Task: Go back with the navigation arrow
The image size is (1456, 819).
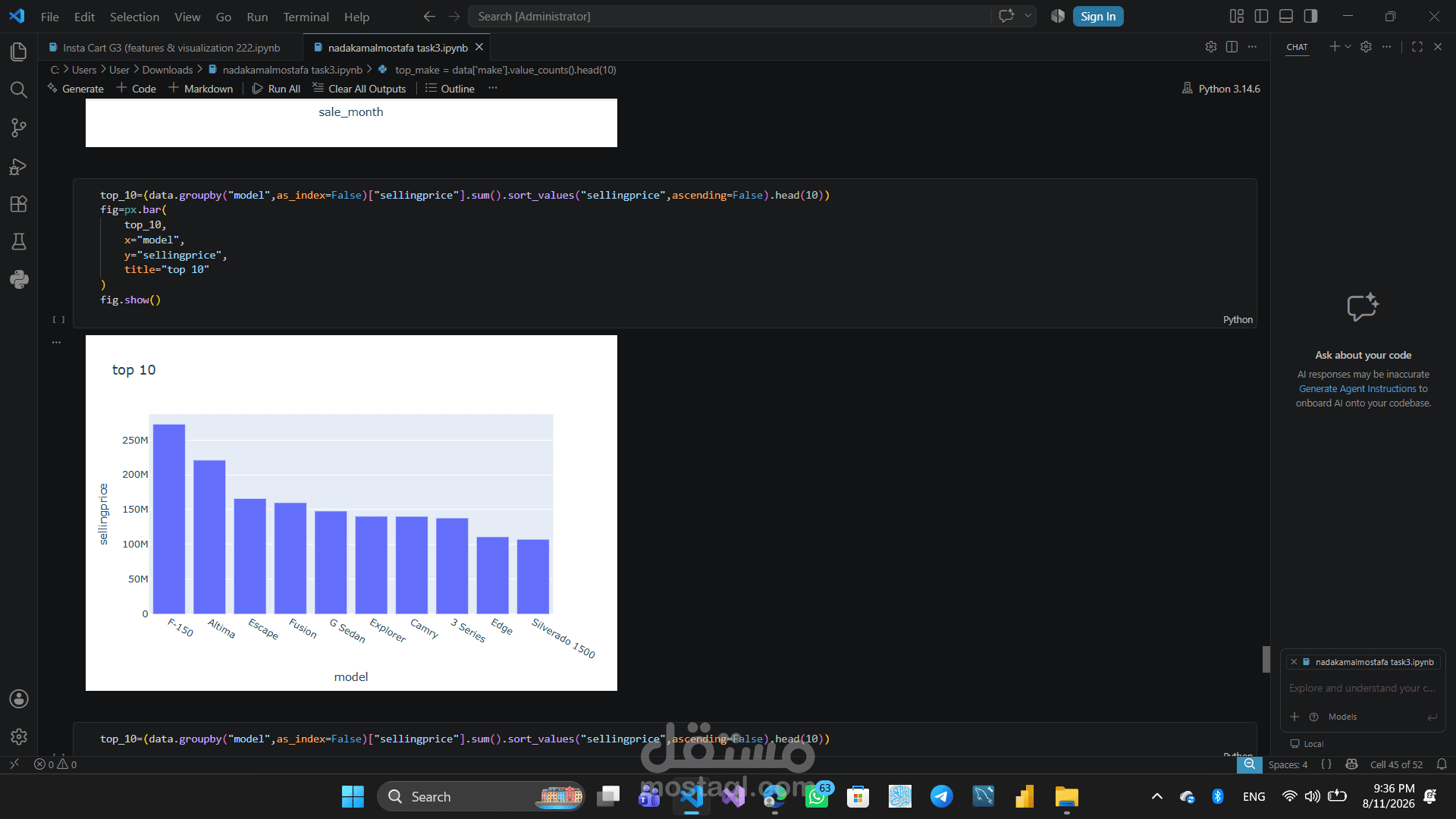Action: (429, 16)
